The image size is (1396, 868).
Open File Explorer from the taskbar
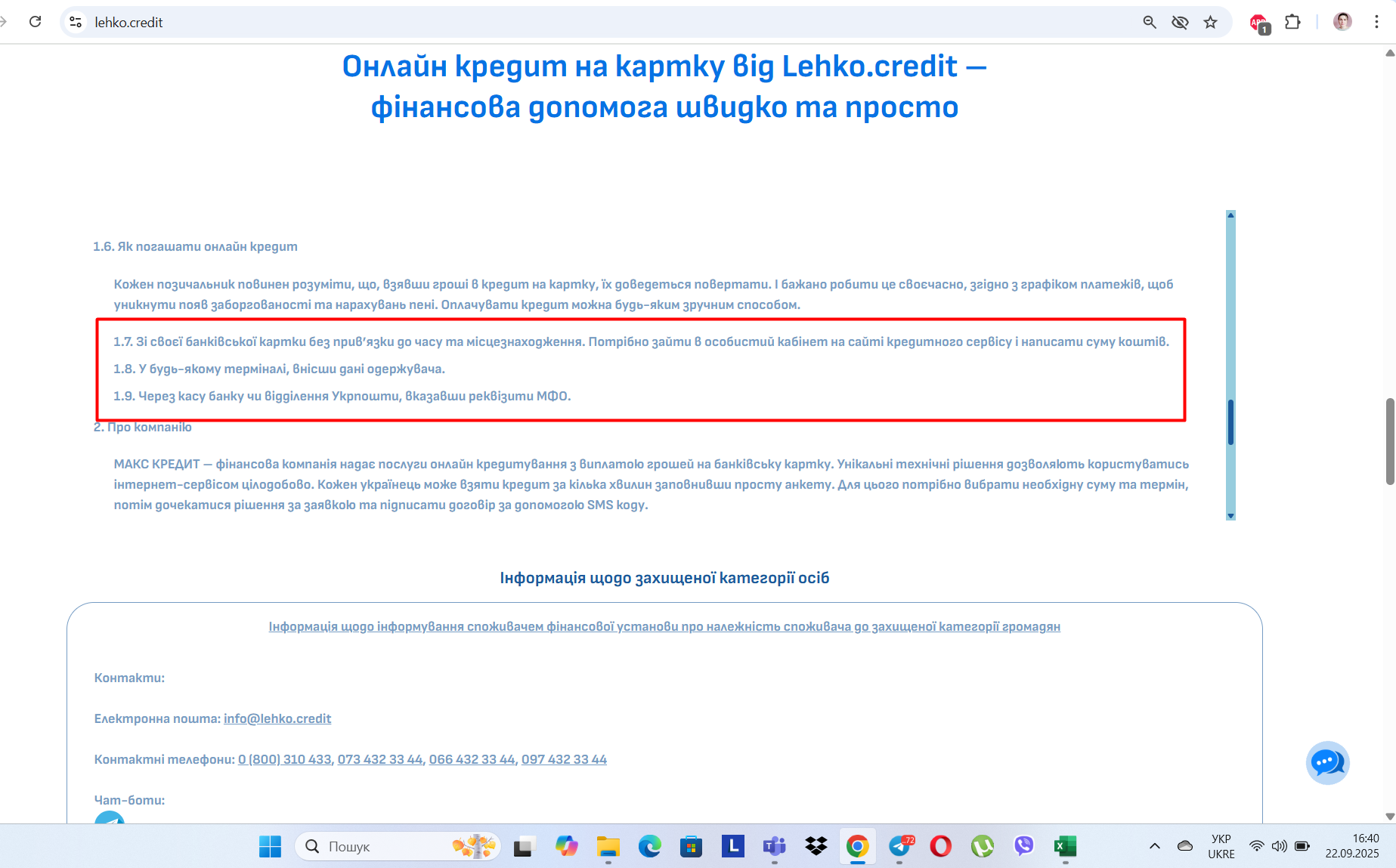[x=608, y=847]
